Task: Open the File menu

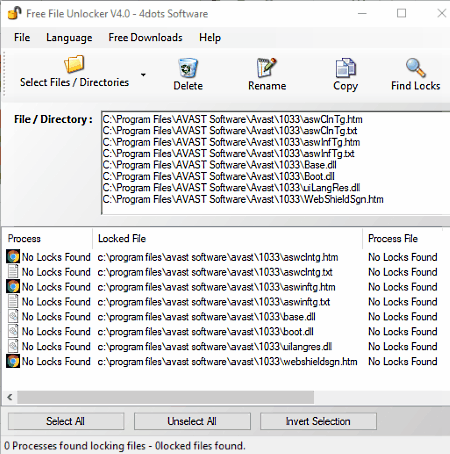Action: click(22, 37)
